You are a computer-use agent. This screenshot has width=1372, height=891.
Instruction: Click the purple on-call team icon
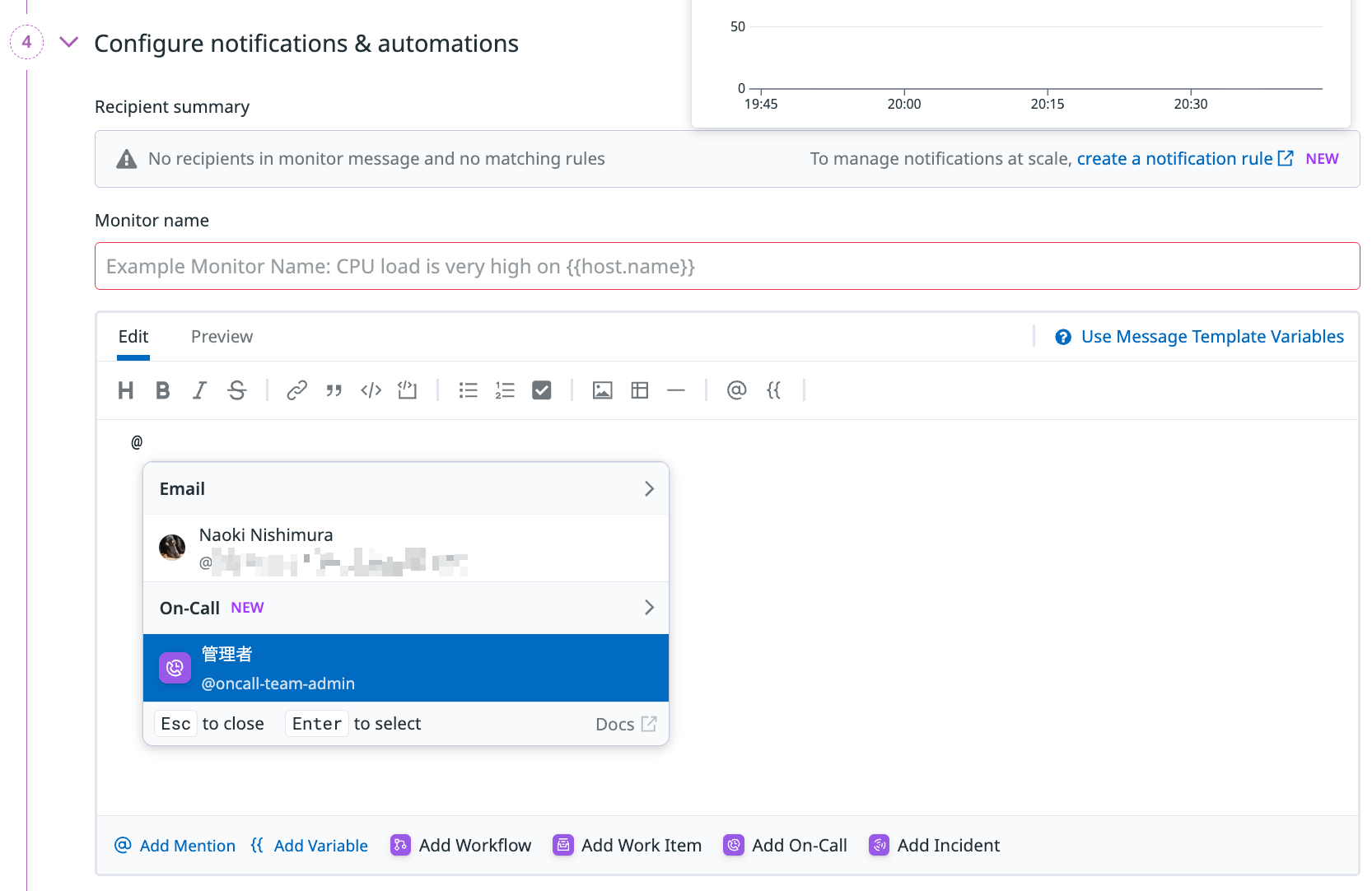point(175,668)
